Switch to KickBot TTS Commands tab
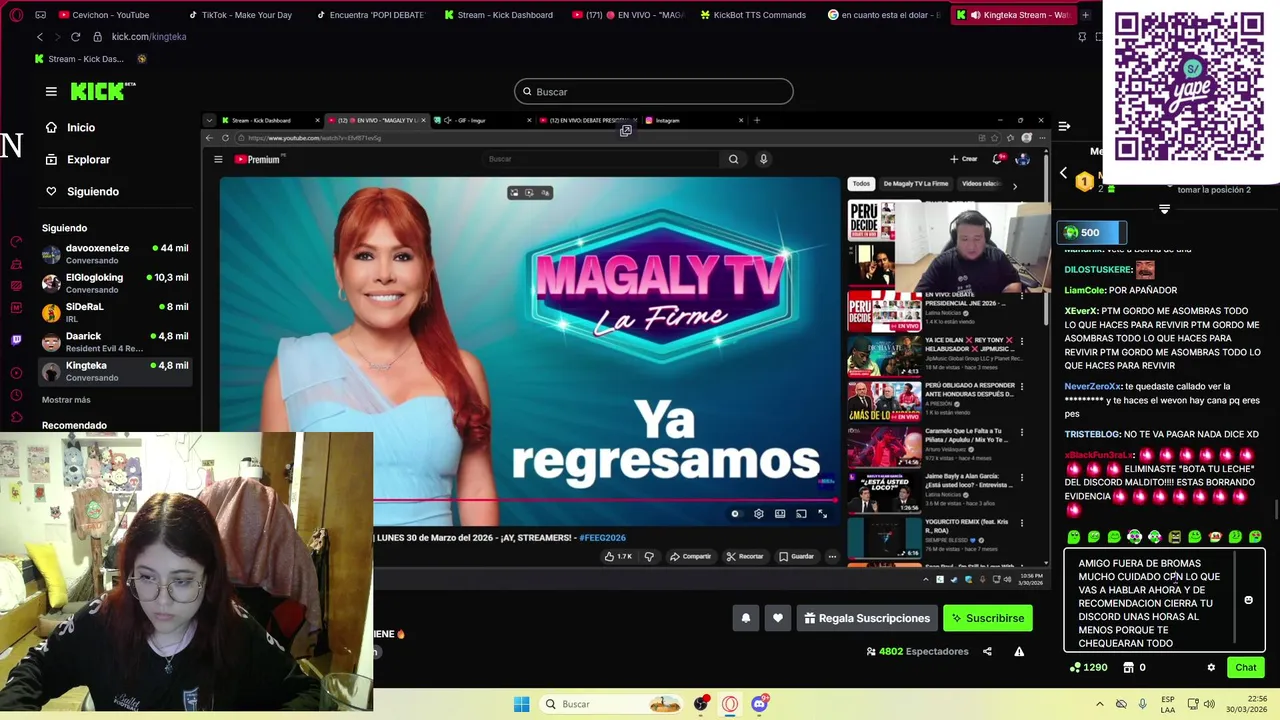This screenshot has width=1280, height=720. click(x=752, y=15)
